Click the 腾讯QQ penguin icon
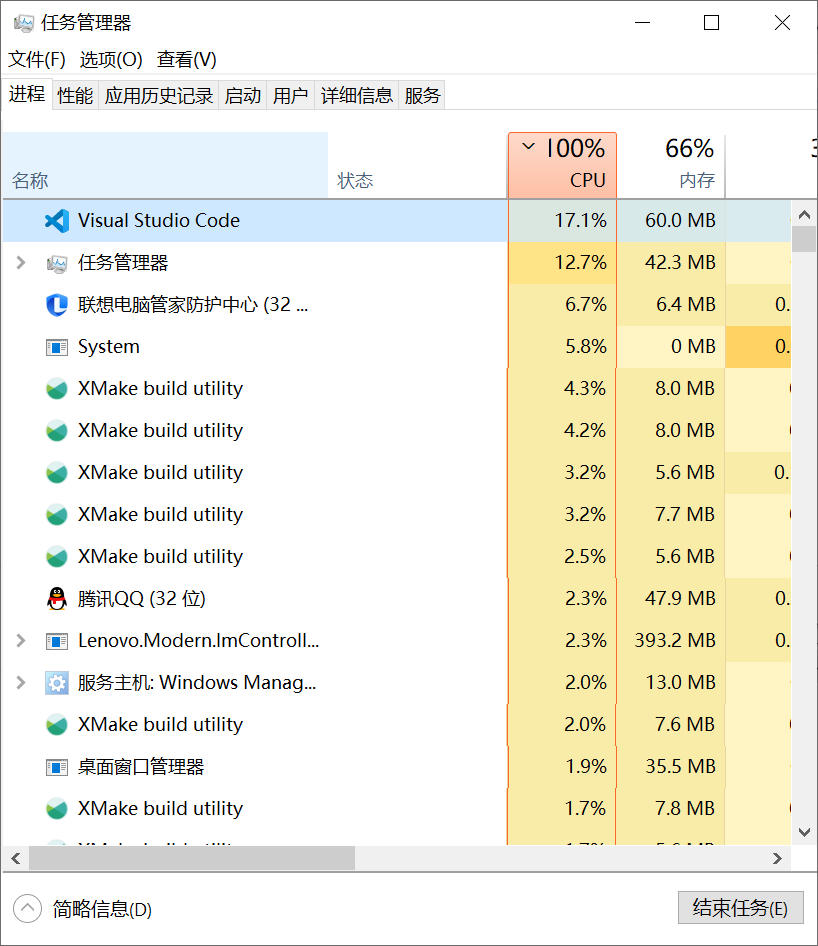The image size is (818, 946). tap(57, 598)
